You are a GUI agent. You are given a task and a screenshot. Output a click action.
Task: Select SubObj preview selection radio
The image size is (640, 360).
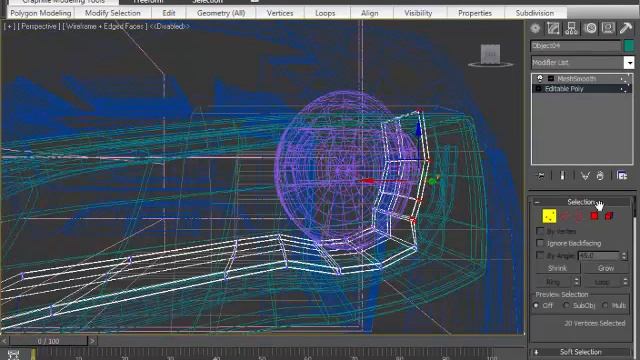566,305
